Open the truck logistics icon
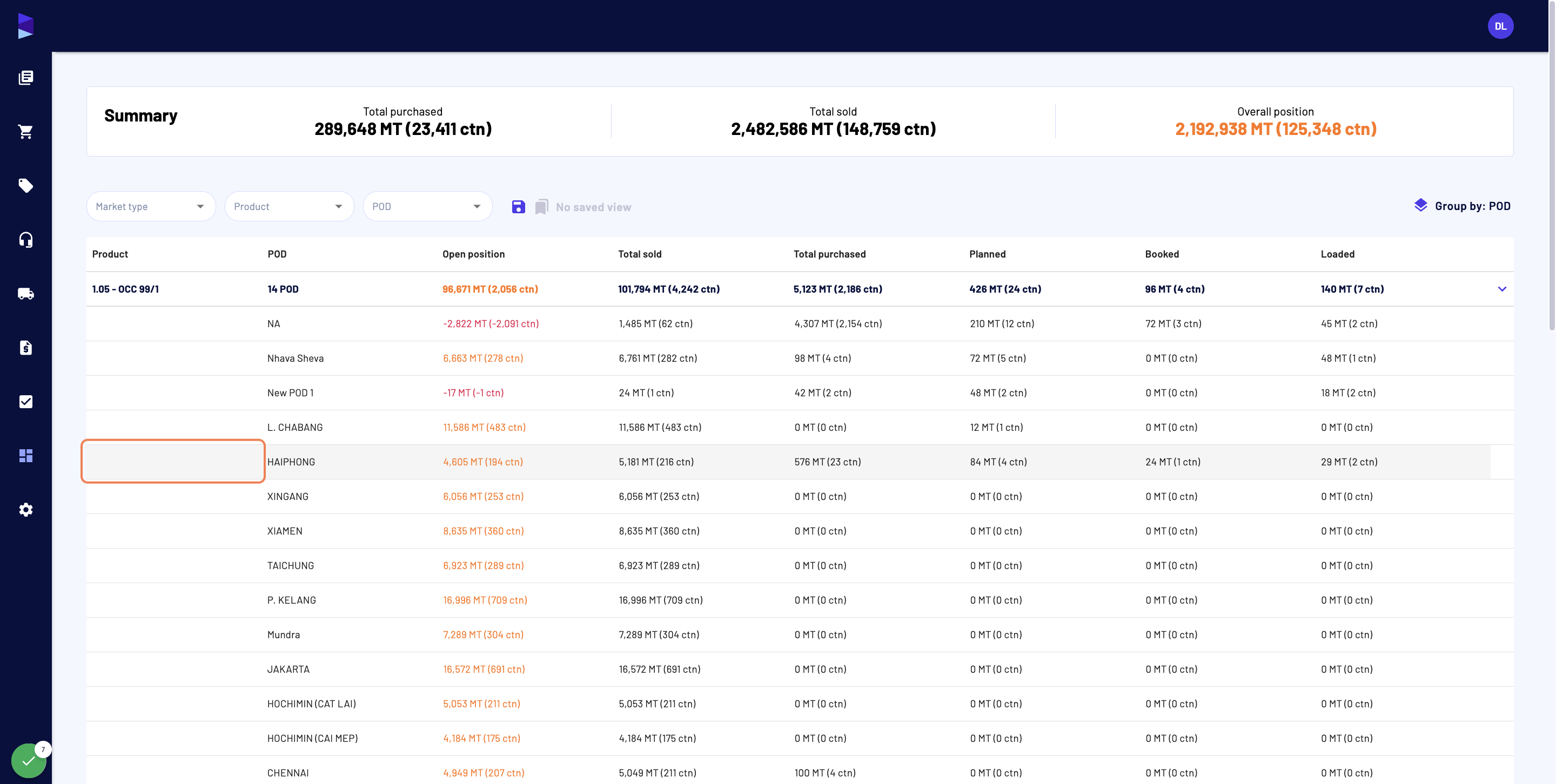The image size is (1556, 784). [25, 293]
